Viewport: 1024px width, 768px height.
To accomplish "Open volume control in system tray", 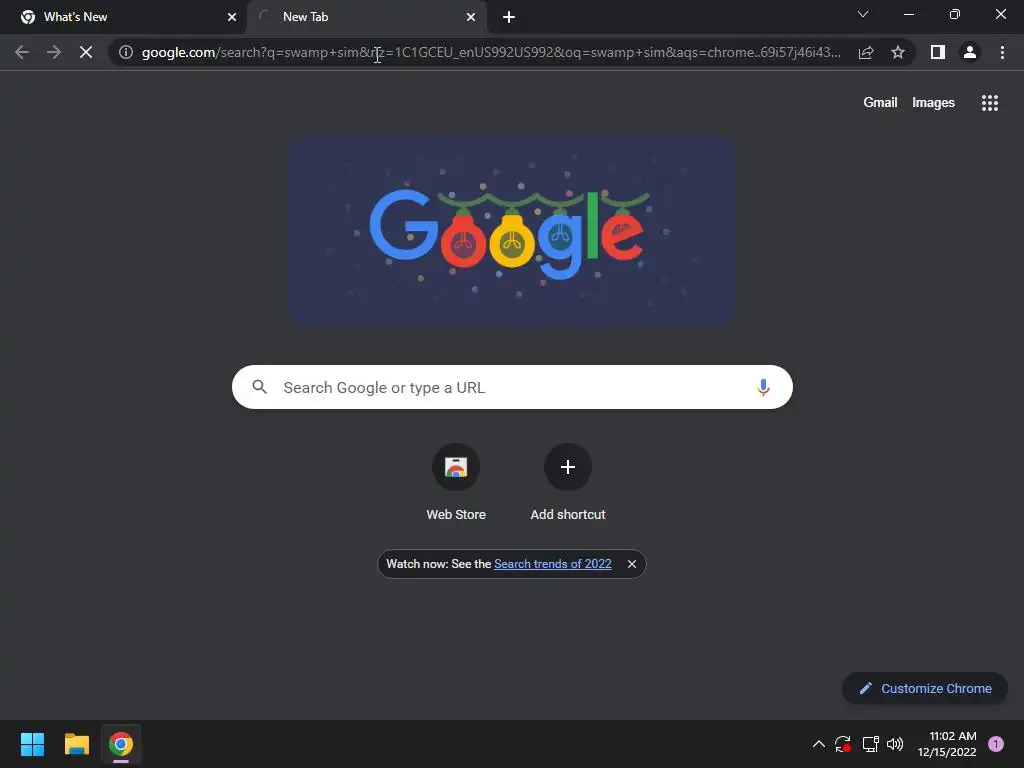I will (x=895, y=744).
